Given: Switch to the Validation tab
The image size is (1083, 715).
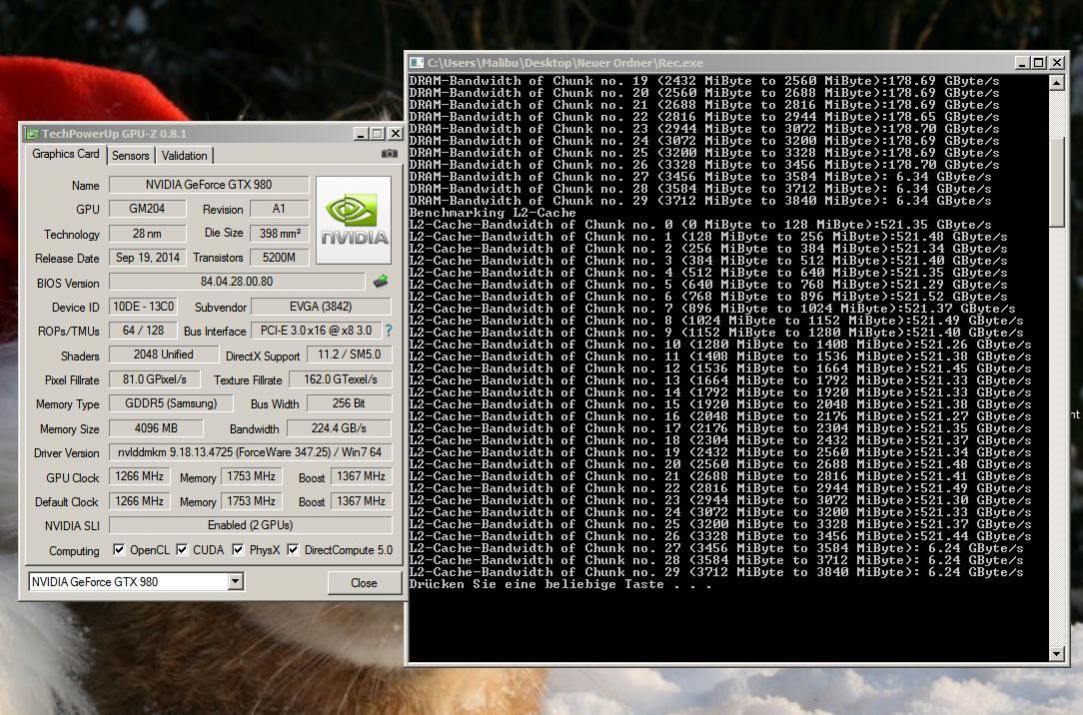Looking at the screenshot, I should click(184, 155).
